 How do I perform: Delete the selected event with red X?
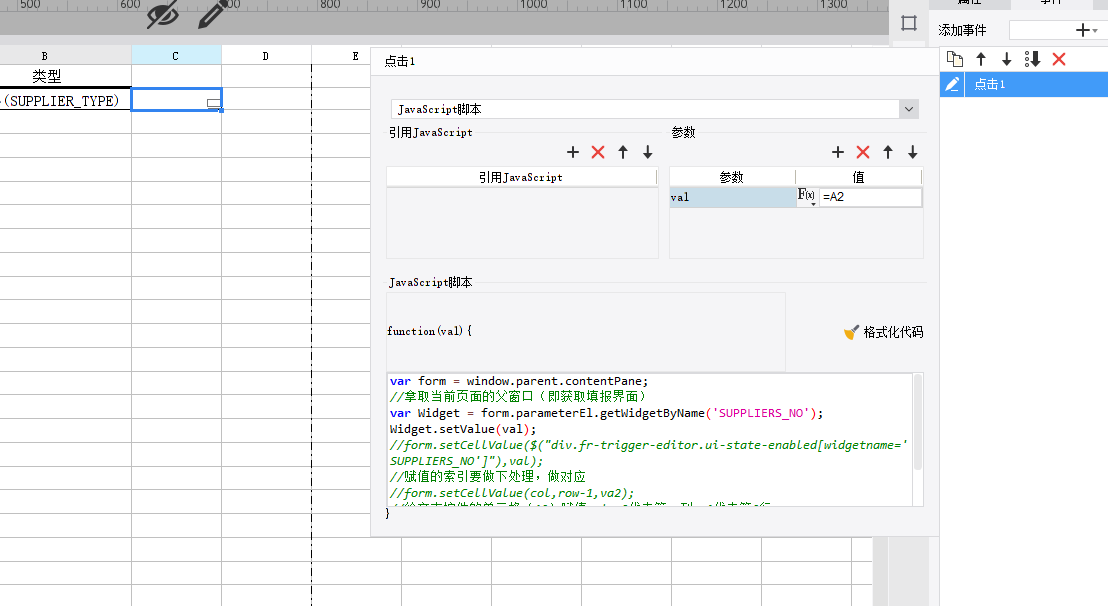(1059, 59)
